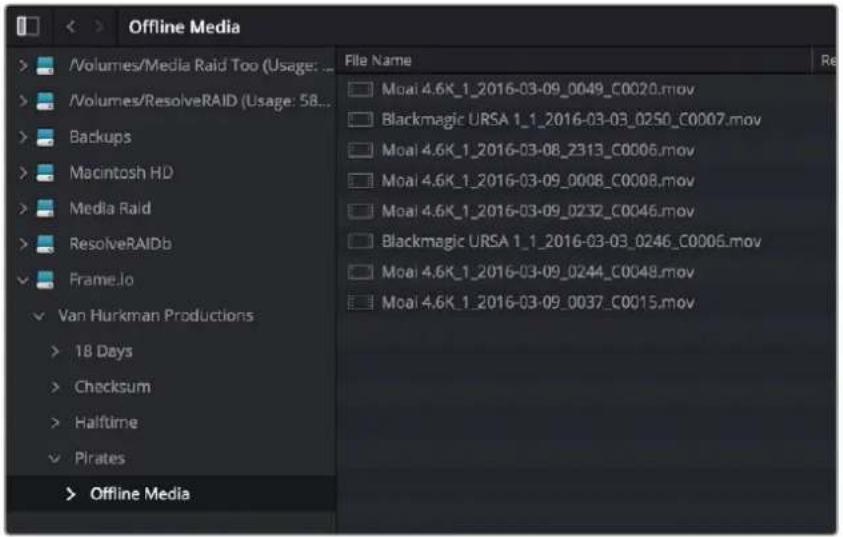Expand the Media Raid Too volume
This screenshot has height=537, width=843.
[x=23, y=66]
